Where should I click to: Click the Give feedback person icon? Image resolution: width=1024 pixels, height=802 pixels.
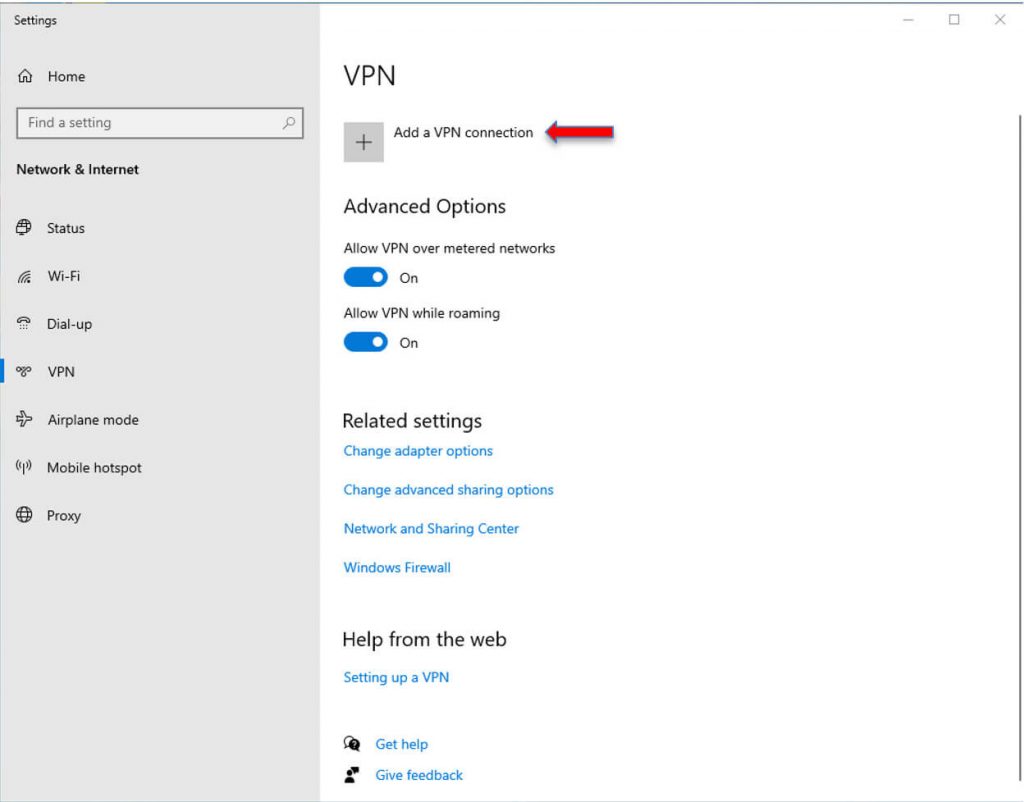click(x=352, y=775)
